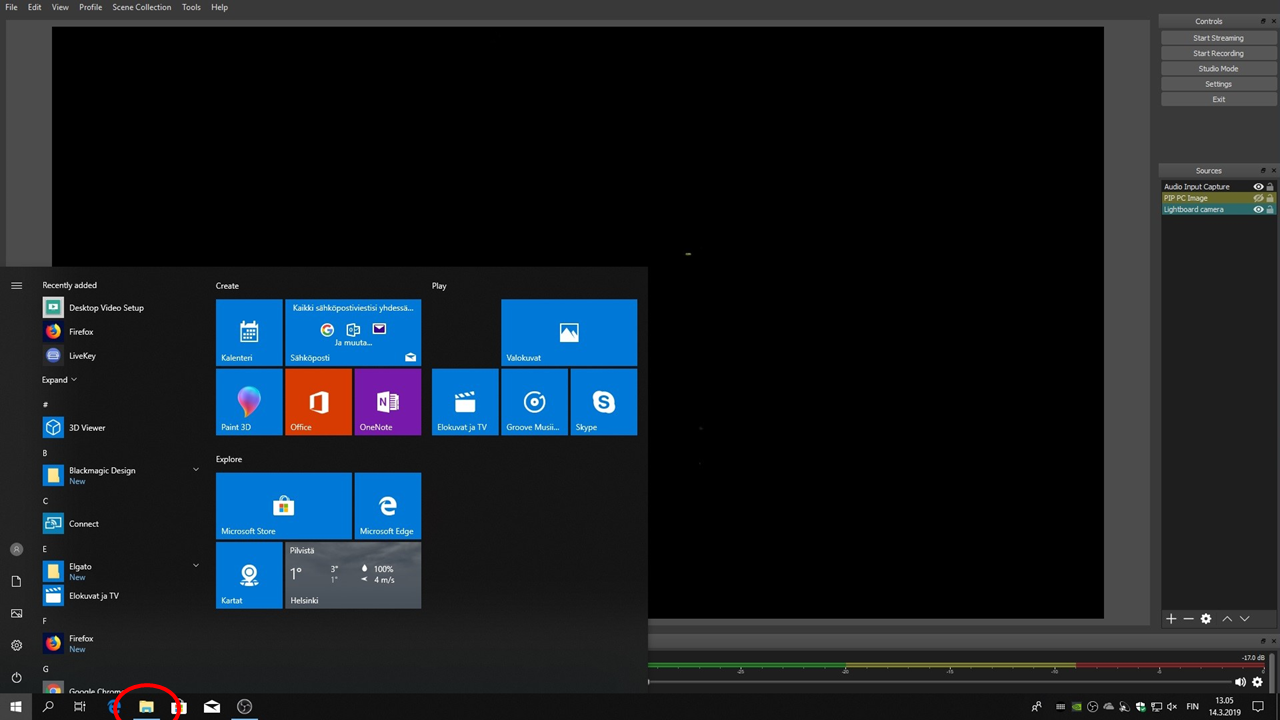Hide the Lightboard camera source
1280x720 pixels.
[1258, 210]
